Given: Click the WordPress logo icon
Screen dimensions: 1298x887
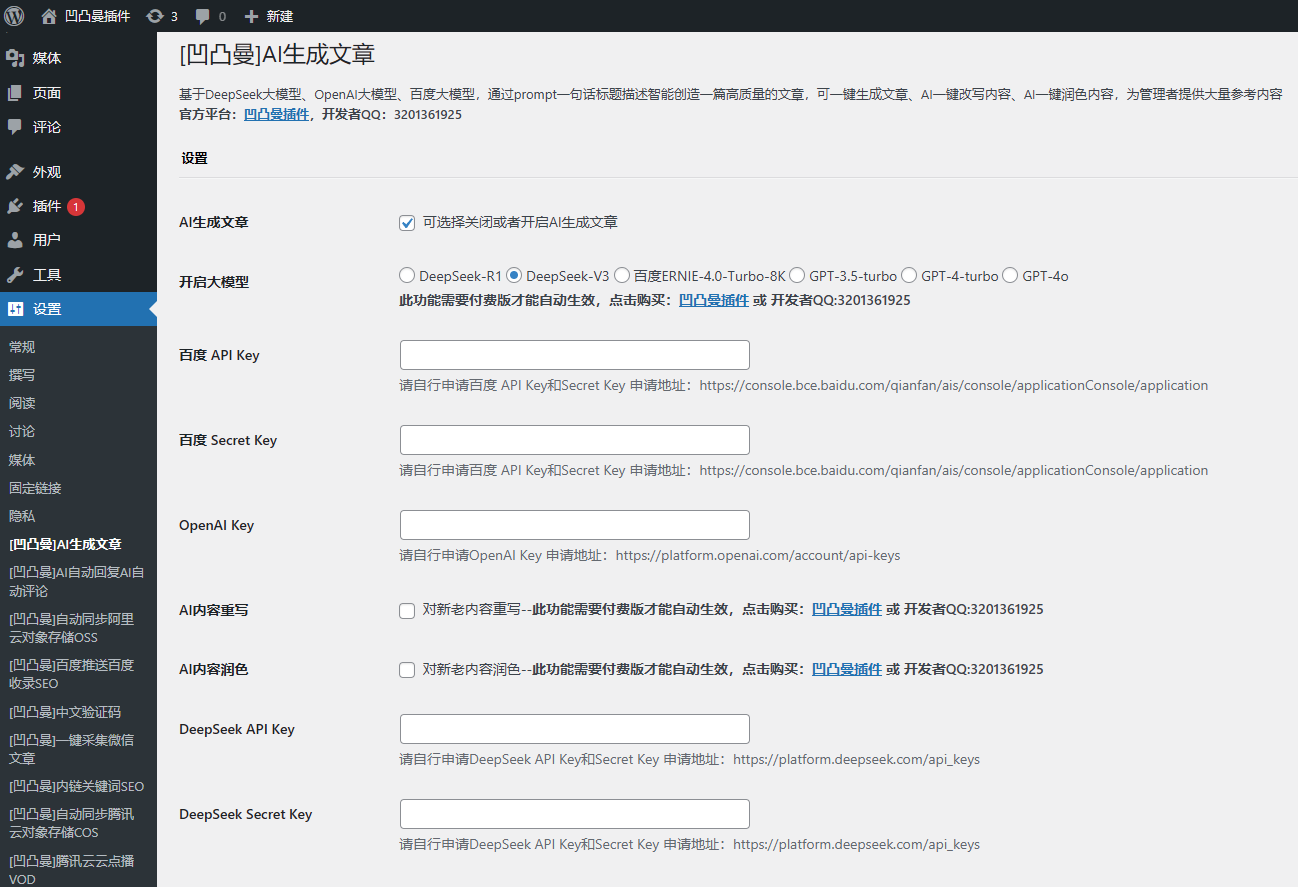Looking at the screenshot, I should (x=14, y=16).
